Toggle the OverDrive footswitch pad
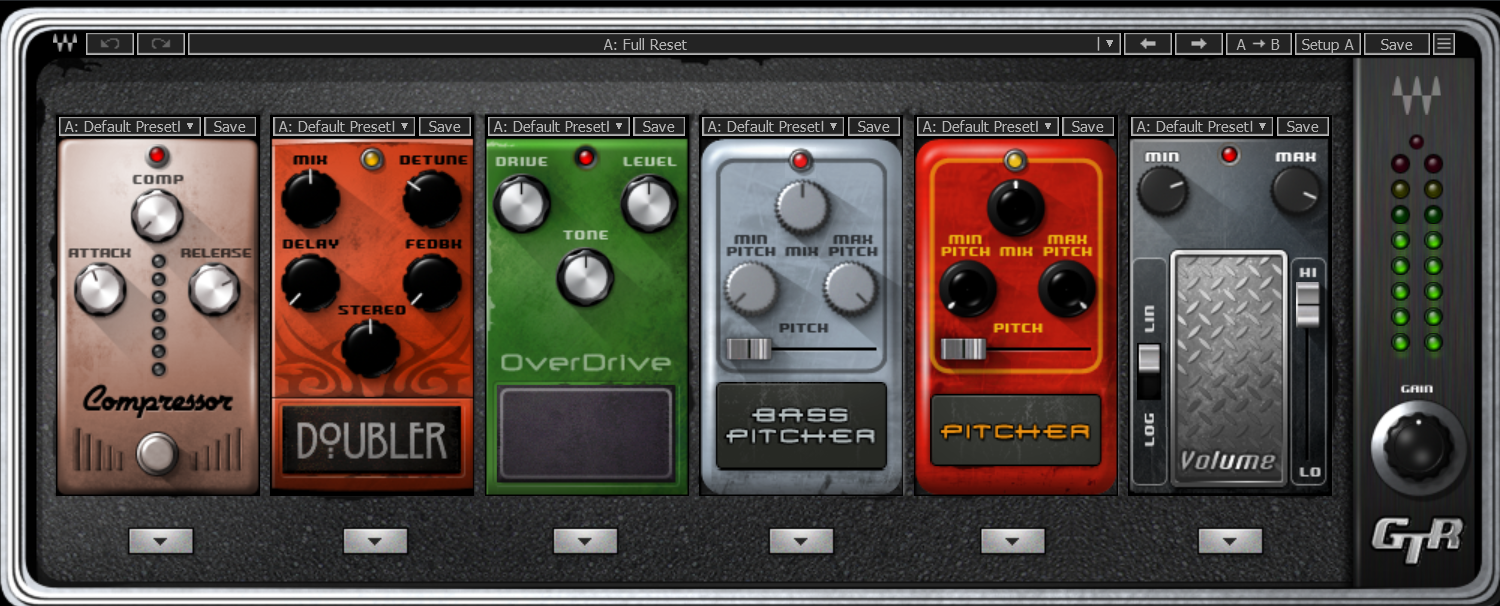 point(586,433)
